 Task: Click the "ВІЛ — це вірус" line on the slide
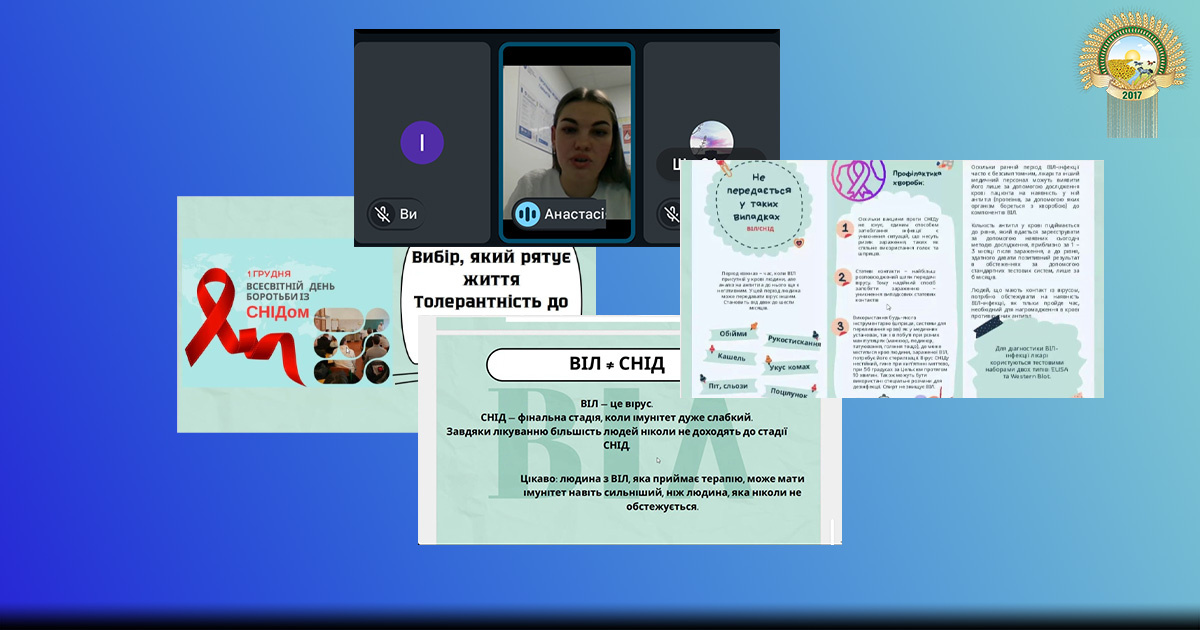pos(616,402)
